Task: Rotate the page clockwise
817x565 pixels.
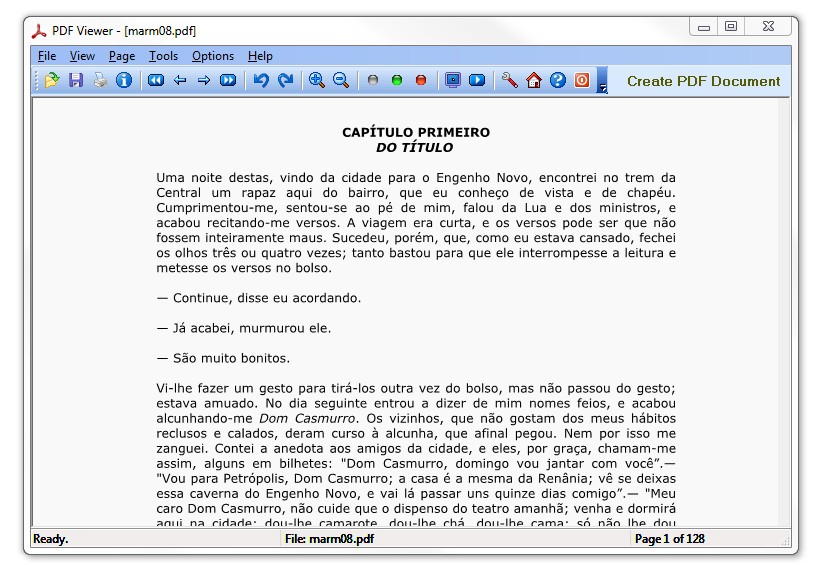Action: pyautogui.click(x=285, y=80)
